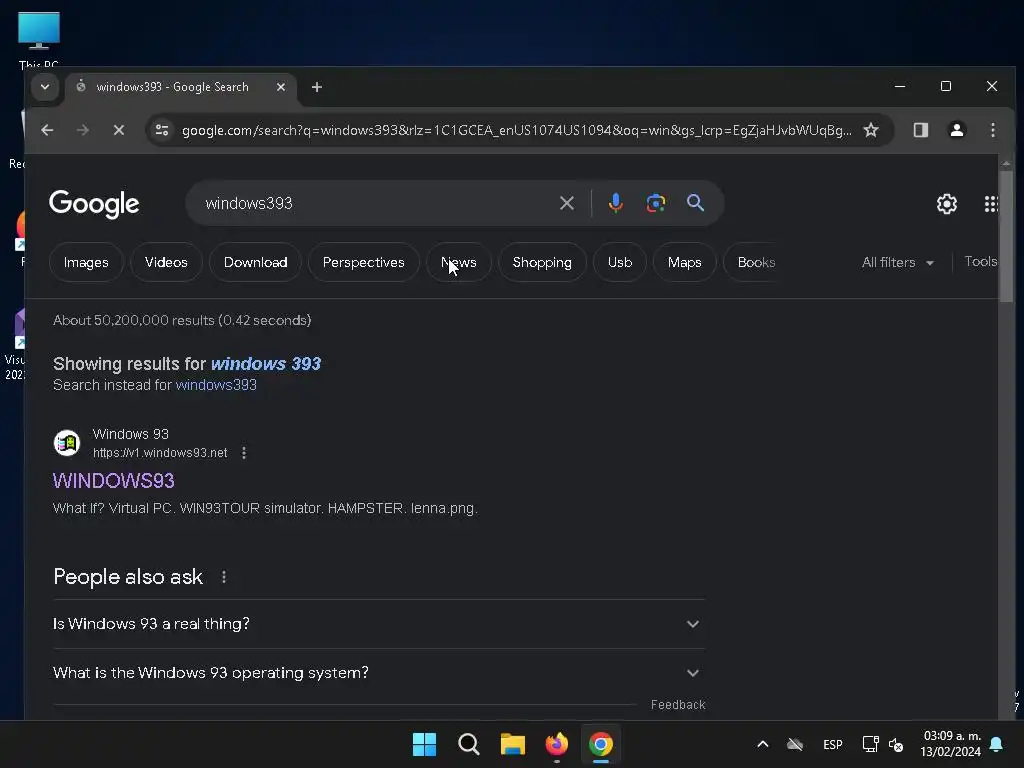The image size is (1024, 768).
Task: Click the OneDrive cloud tray icon
Action: [795, 744]
